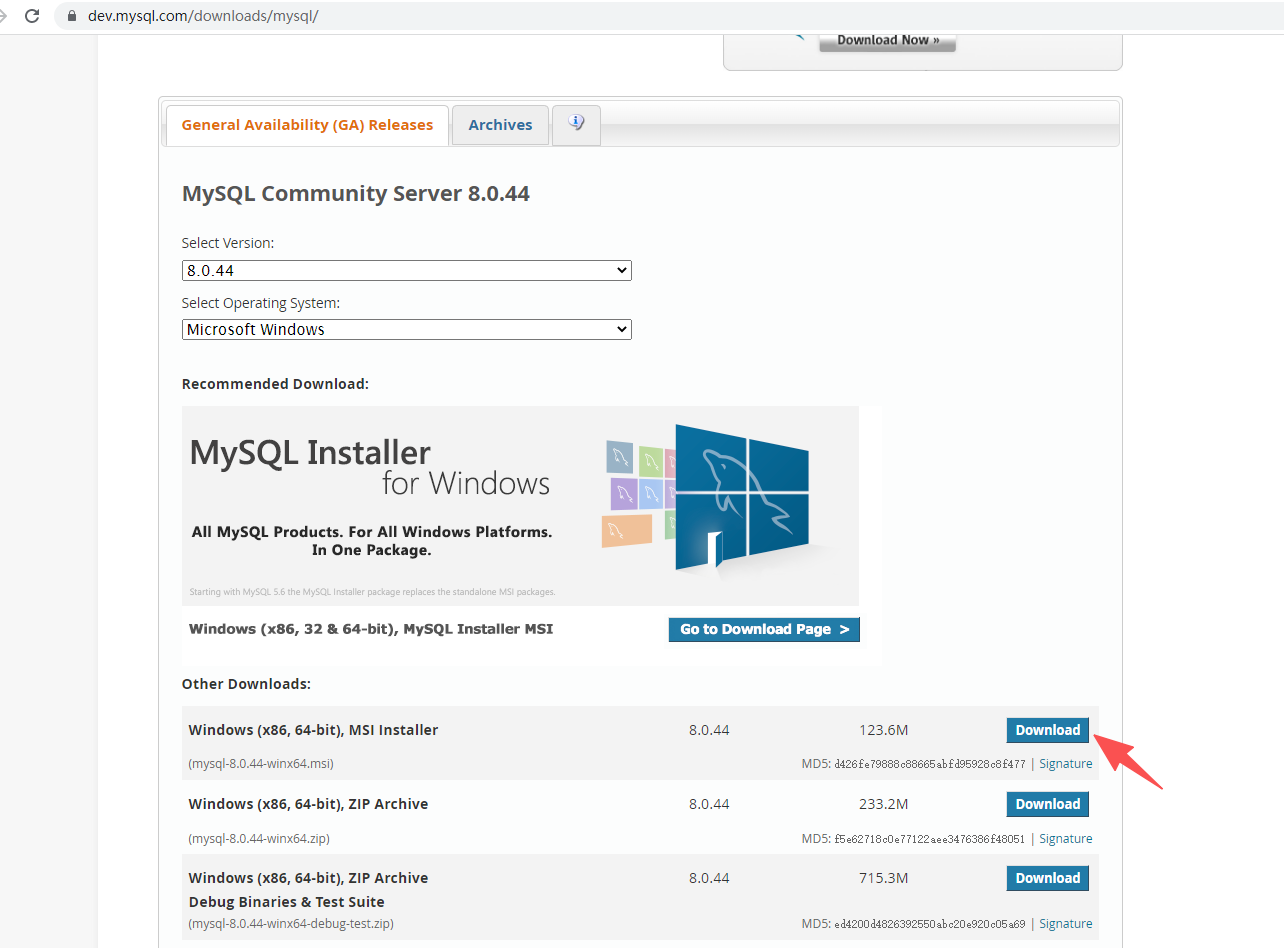Click the filename (mysql-8.0.44-winx64.msi)
1284x948 pixels.
coord(261,764)
